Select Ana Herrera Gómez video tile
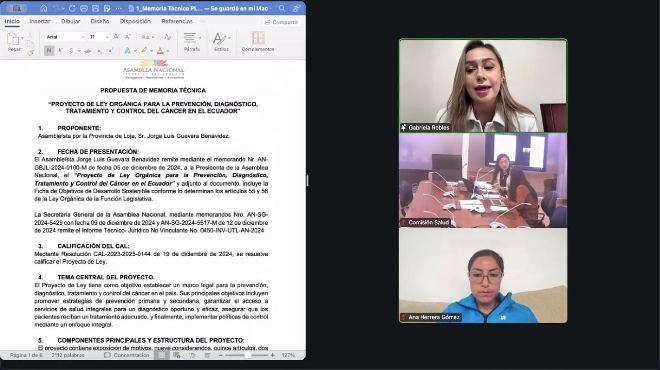This screenshot has height=370, width=660. pos(483,276)
